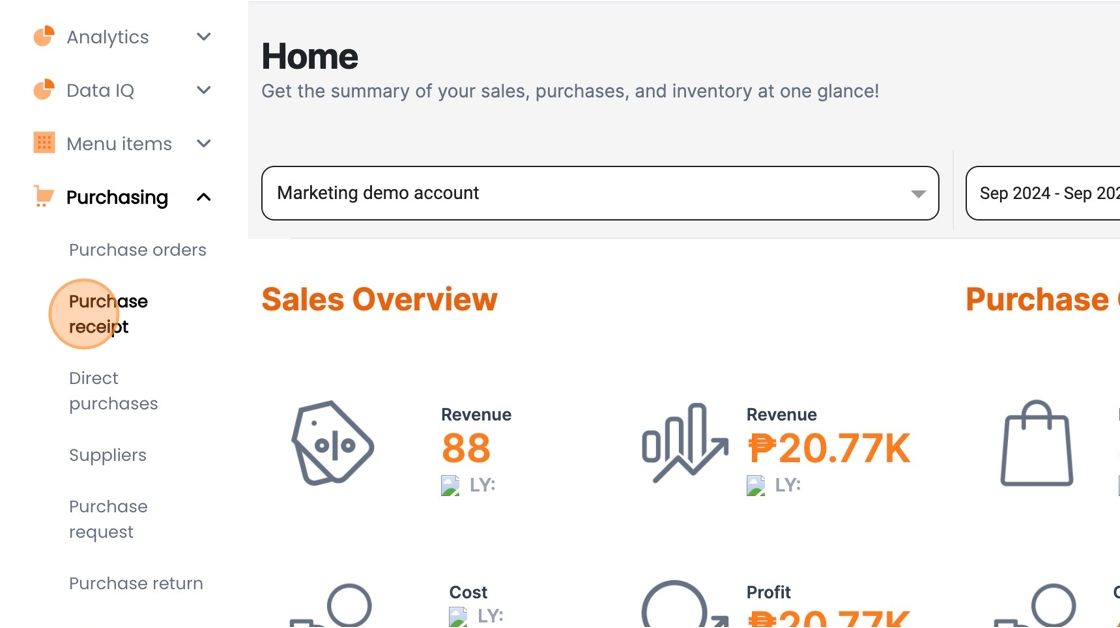The height and width of the screenshot is (628, 1120).
Task: Open the Marketing demo account dropdown
Action: click(600, 193)
